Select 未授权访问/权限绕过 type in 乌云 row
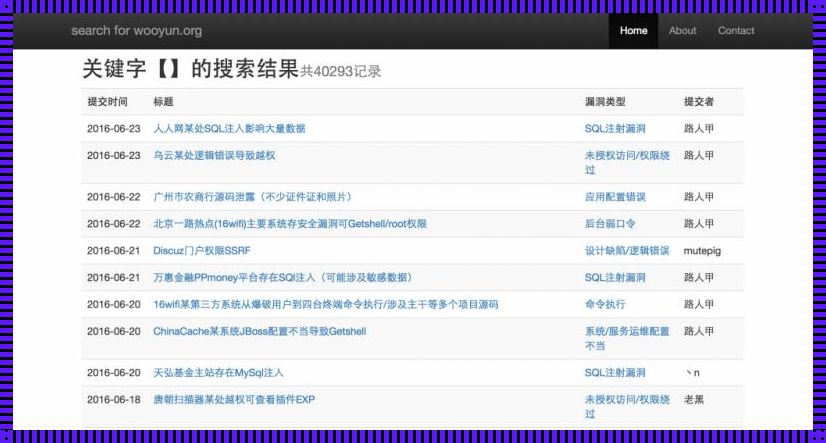Screen dimensions: 826x443 pyautogui.click(x=627, y=163)
